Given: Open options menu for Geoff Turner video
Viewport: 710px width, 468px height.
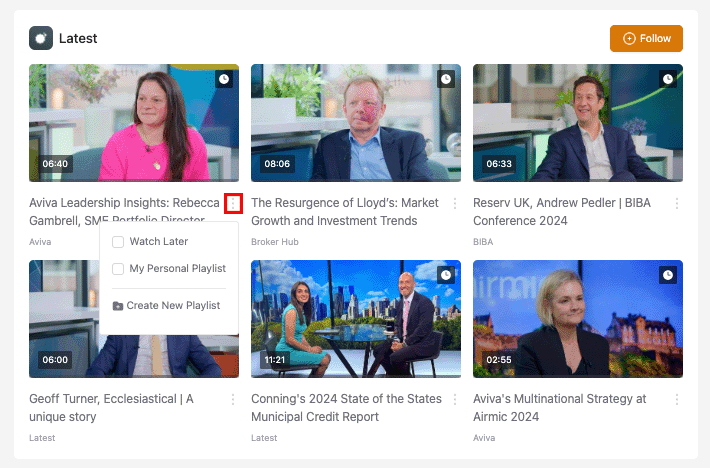Looking at the screenshot, I should point(233,399).
